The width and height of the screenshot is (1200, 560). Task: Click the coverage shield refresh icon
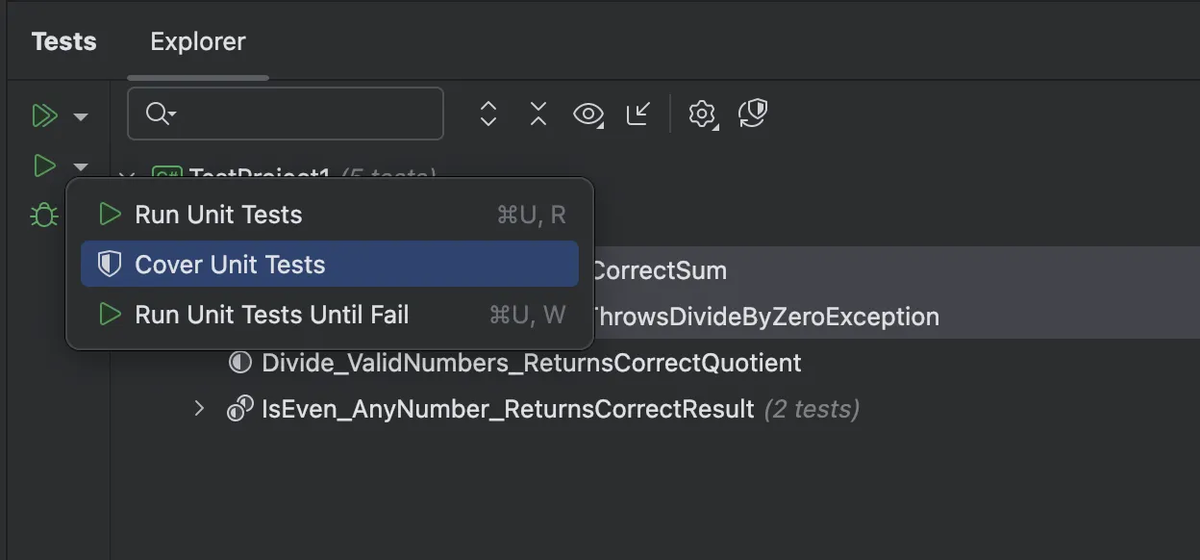click(752, 114)
